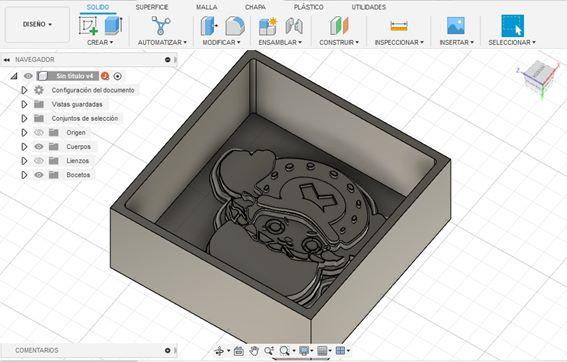The height and width of the screenshot is (362, 567).
Task: Click the Navegador panel options dot
Action: tap(167, 60)
